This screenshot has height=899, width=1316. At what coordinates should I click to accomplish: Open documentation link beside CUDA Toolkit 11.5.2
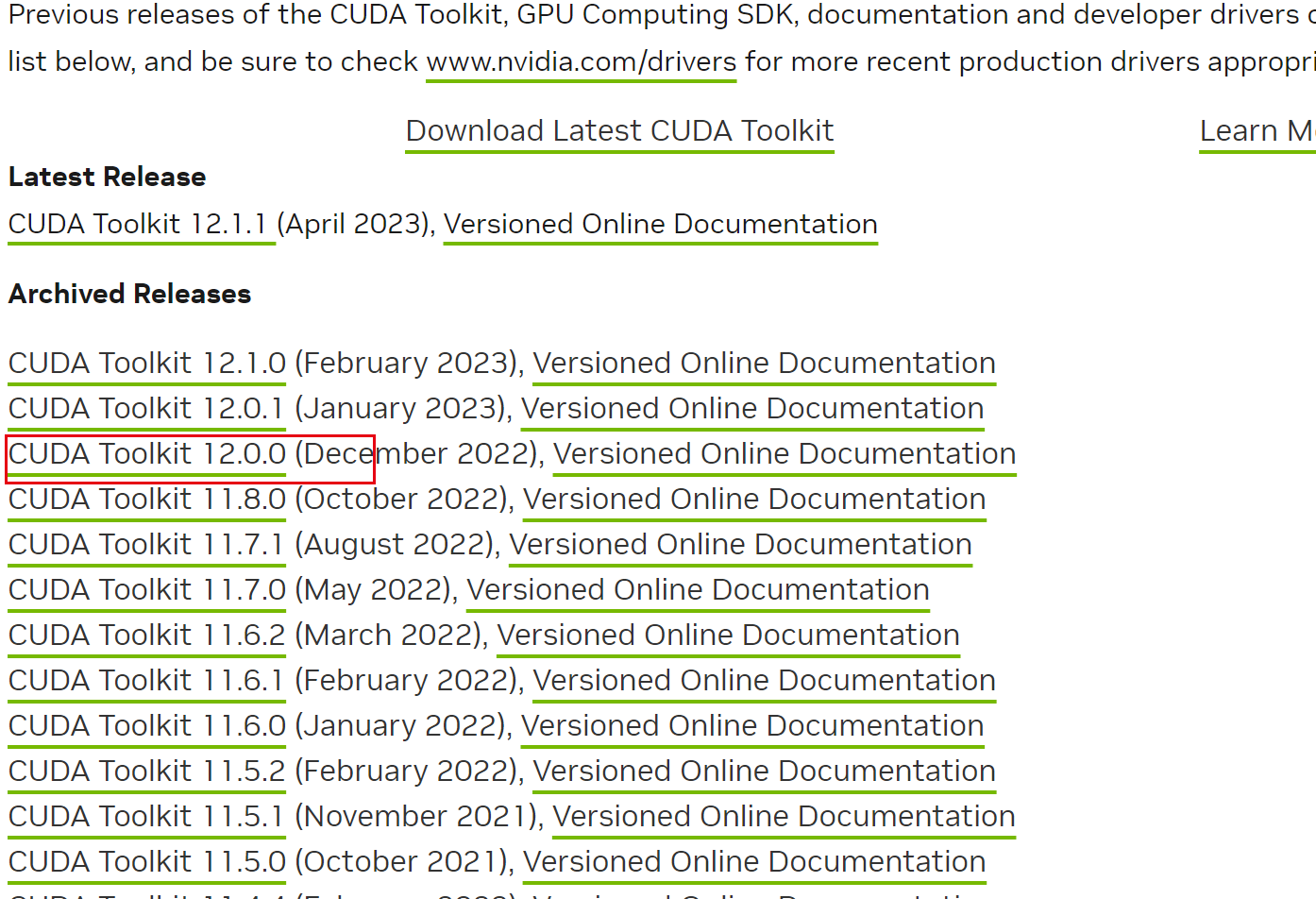pyautogui.click(x=765, y=772)
